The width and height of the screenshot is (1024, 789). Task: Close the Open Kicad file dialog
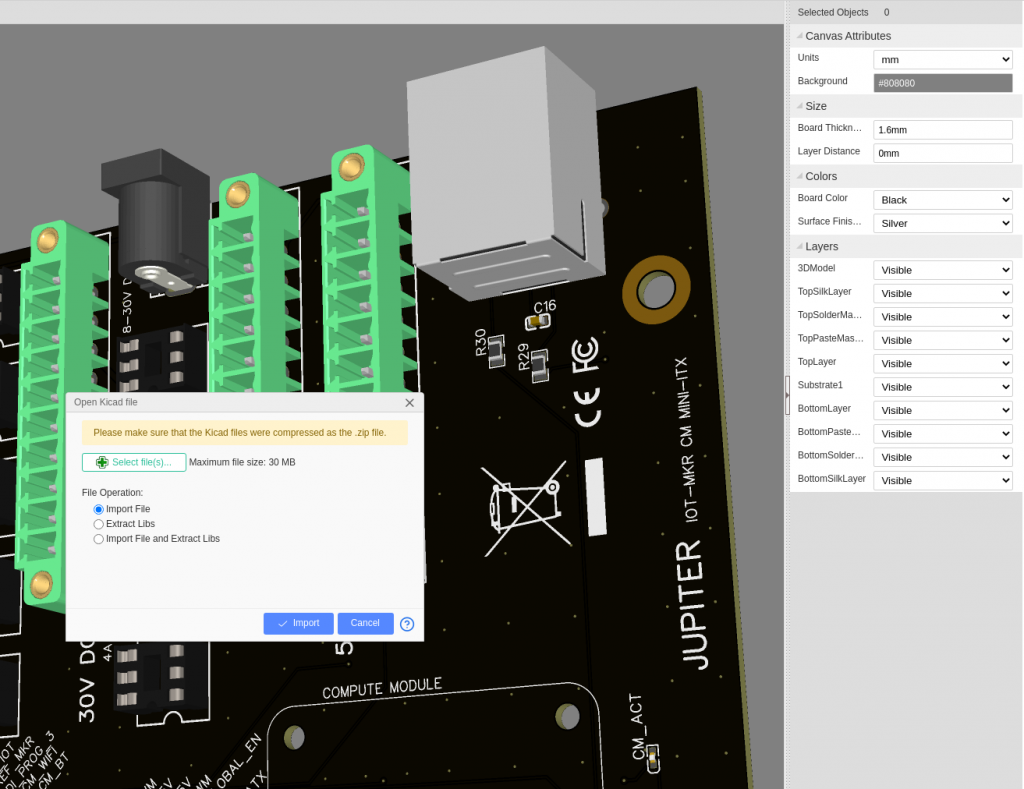pyautogui.click(x=409, y=402)
